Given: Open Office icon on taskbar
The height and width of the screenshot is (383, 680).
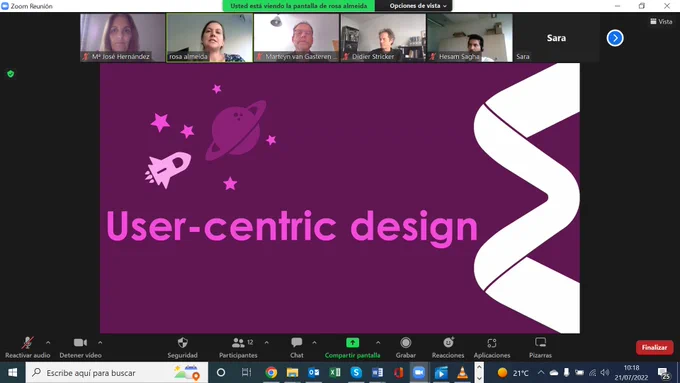Looking at the screenshot, I should [399, 373].
